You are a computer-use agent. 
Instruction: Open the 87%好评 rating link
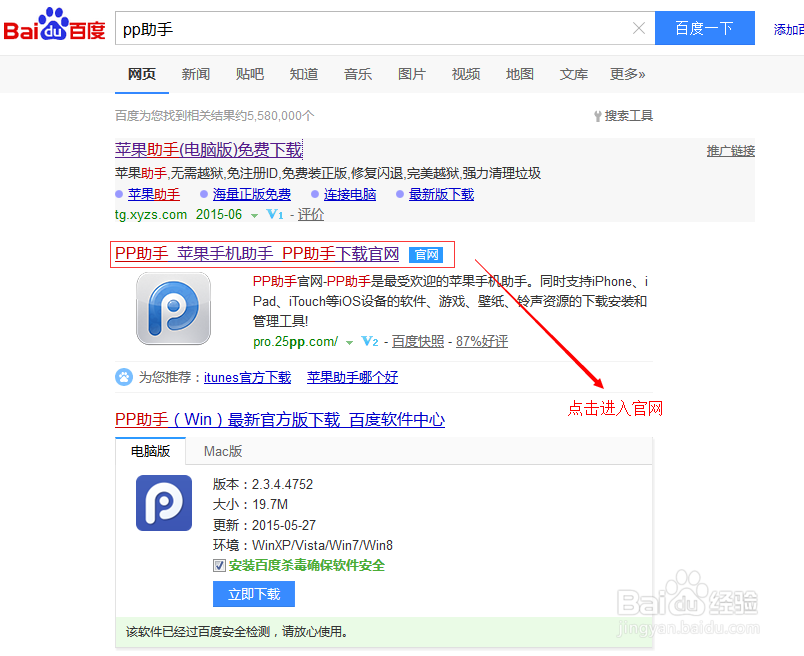(x=482, y=342)
